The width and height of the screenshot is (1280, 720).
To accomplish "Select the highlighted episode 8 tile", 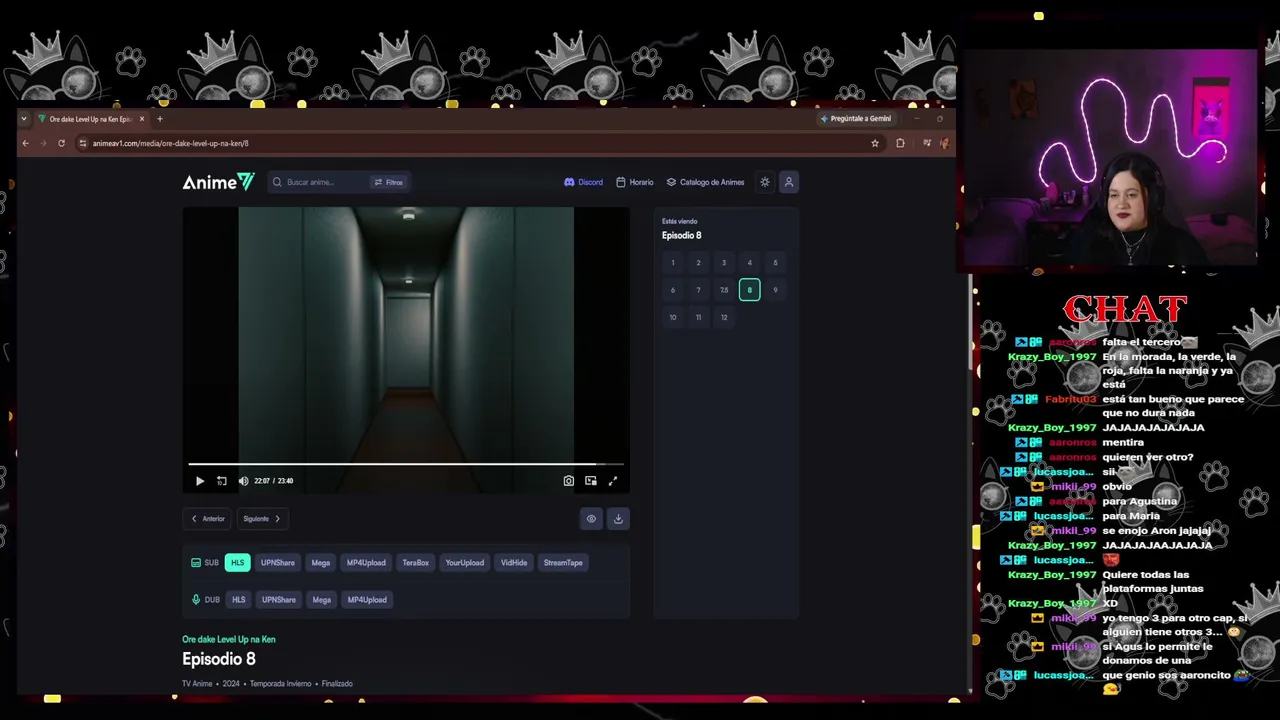I will click(749, 290).
